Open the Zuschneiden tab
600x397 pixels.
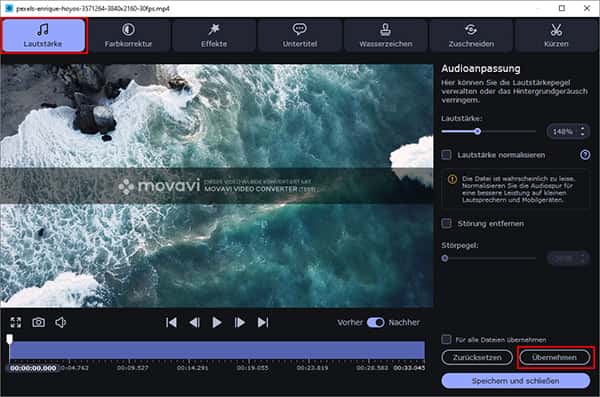pos(471,36)
